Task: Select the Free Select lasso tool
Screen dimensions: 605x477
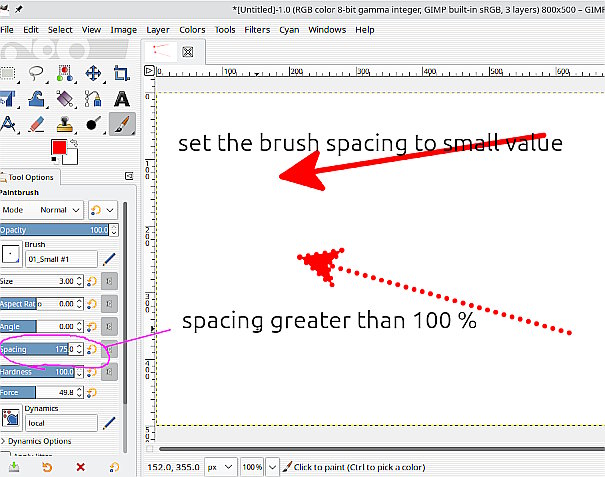Action: pyautogui.click(x=37, y=73)
